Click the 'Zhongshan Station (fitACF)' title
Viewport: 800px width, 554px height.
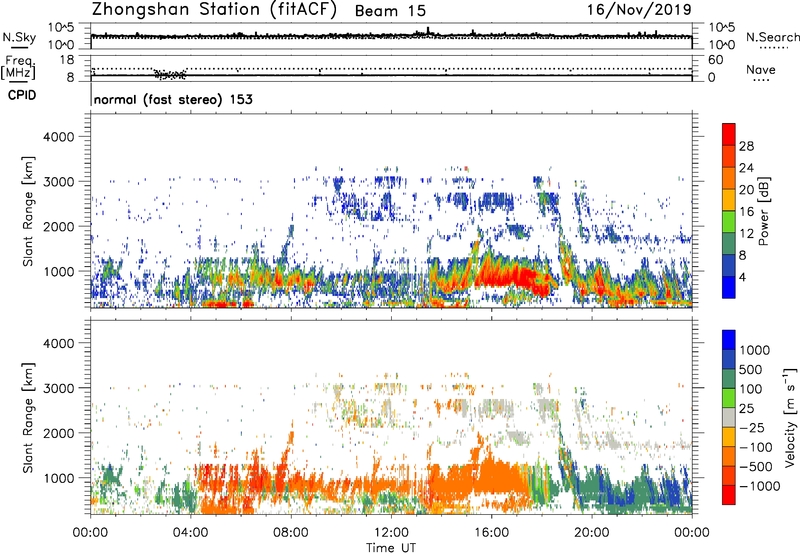click(x=214, y=10)
